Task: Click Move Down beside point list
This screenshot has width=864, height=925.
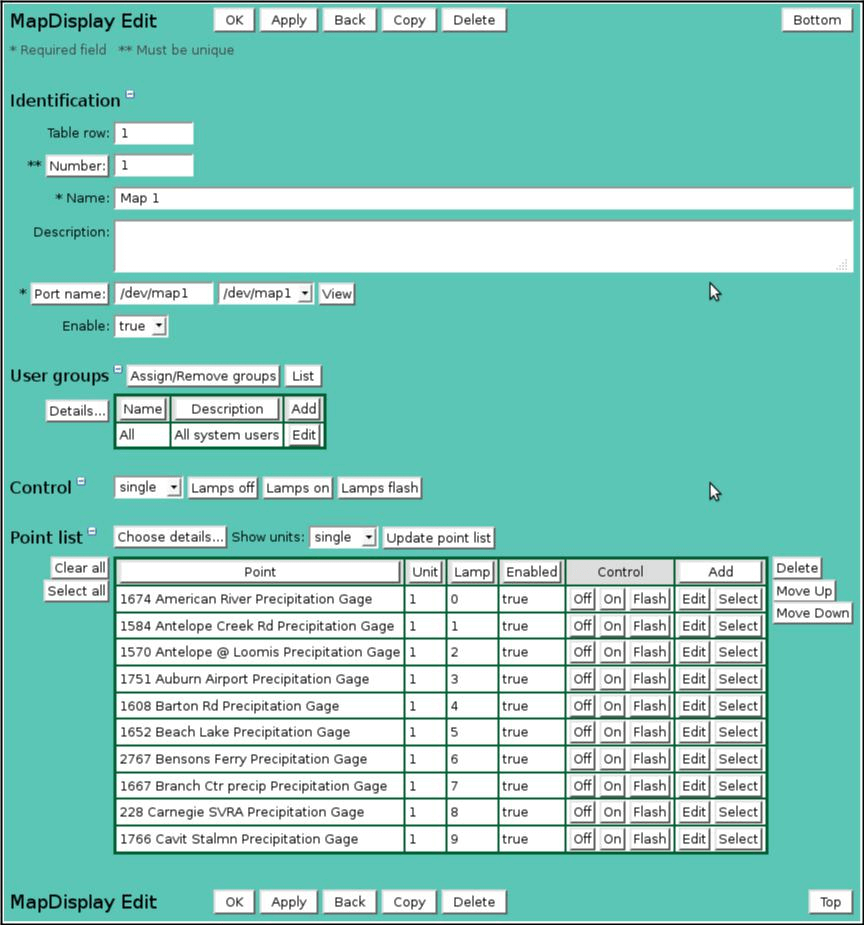Action: [x=812, y=613]
